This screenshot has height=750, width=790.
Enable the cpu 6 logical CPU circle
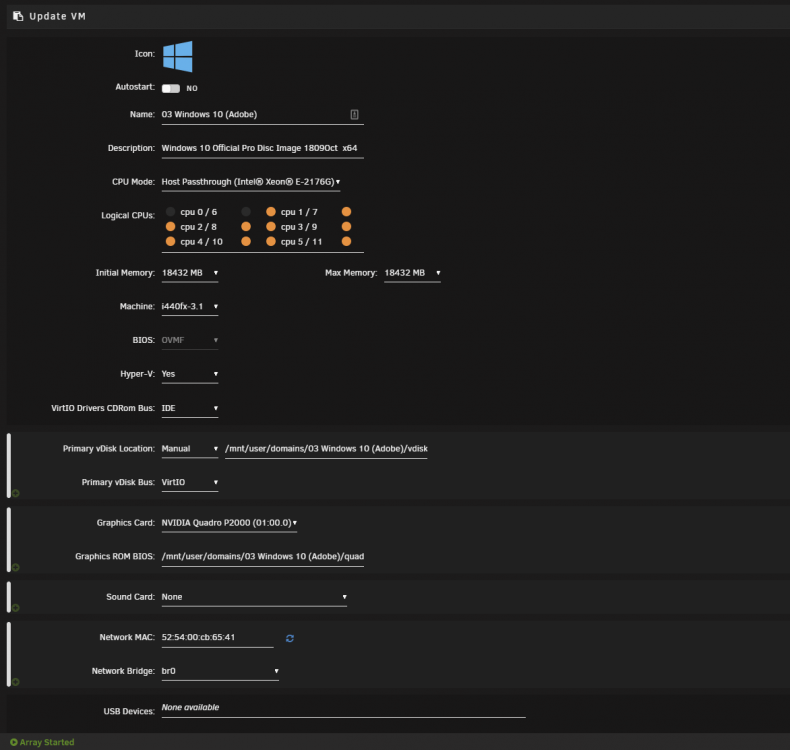pyautogui.click(x=246, y=212)
